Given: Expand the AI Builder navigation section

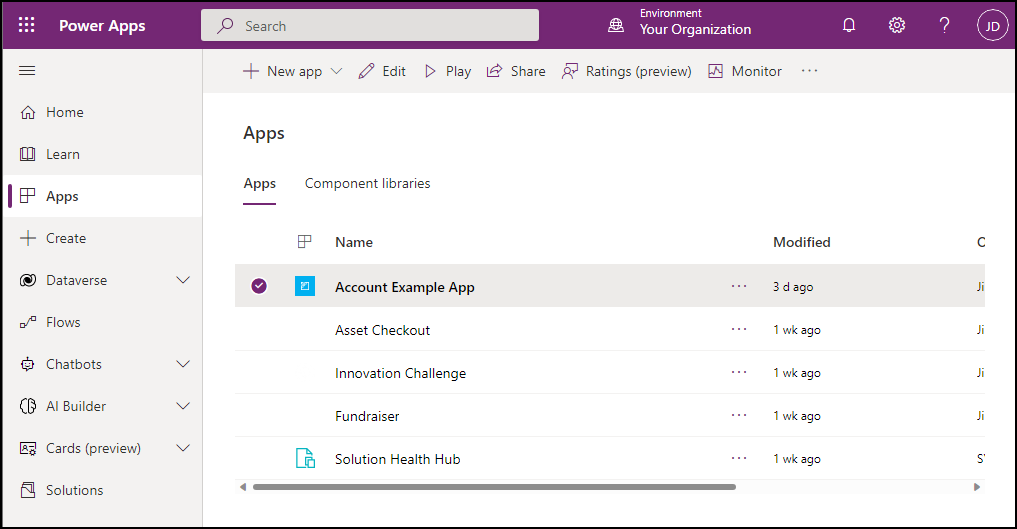Looking at the screenshot, I should point(183,407).
